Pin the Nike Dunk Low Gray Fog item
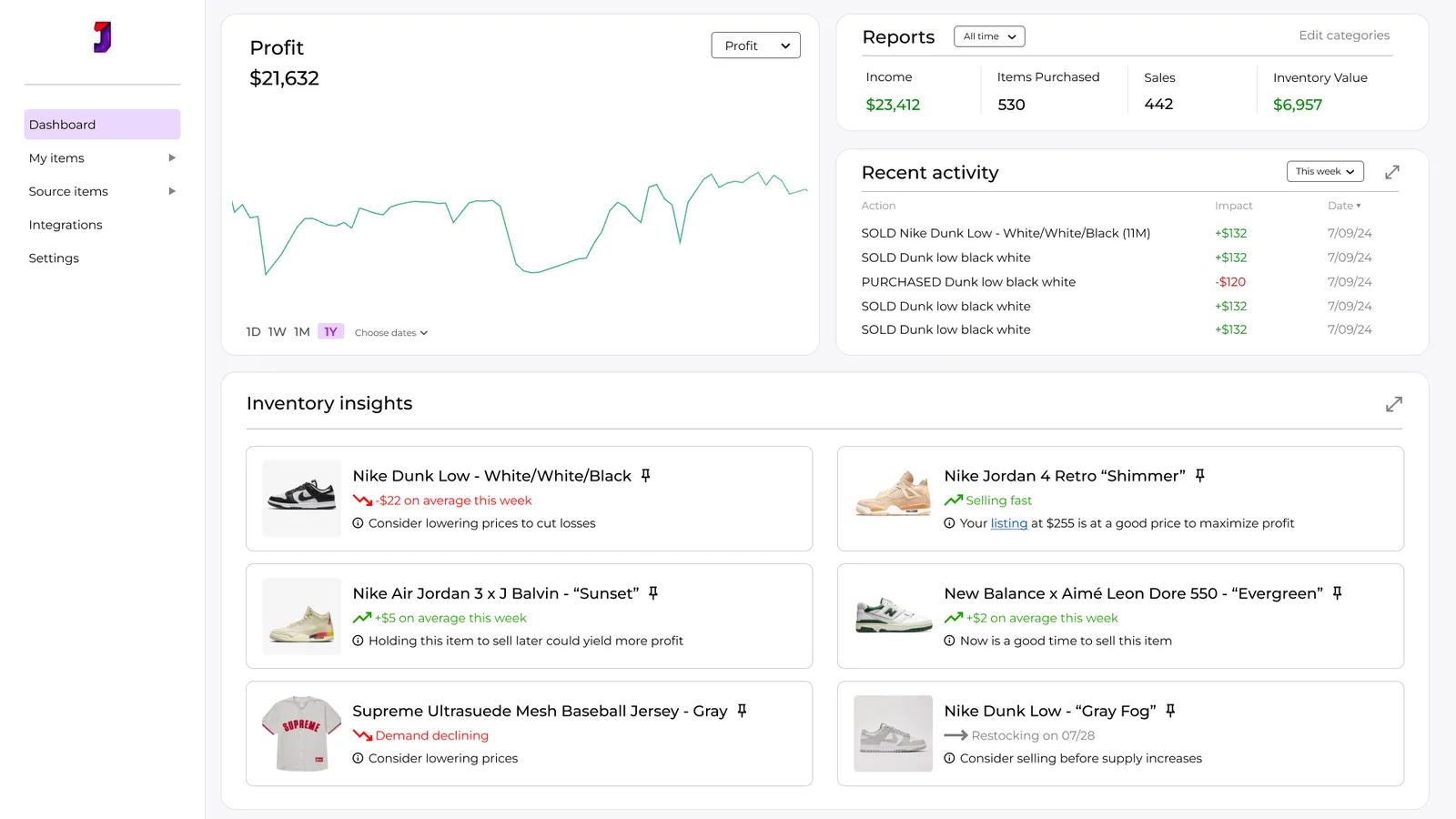The image size is (1456, 819). point(1170,710)
